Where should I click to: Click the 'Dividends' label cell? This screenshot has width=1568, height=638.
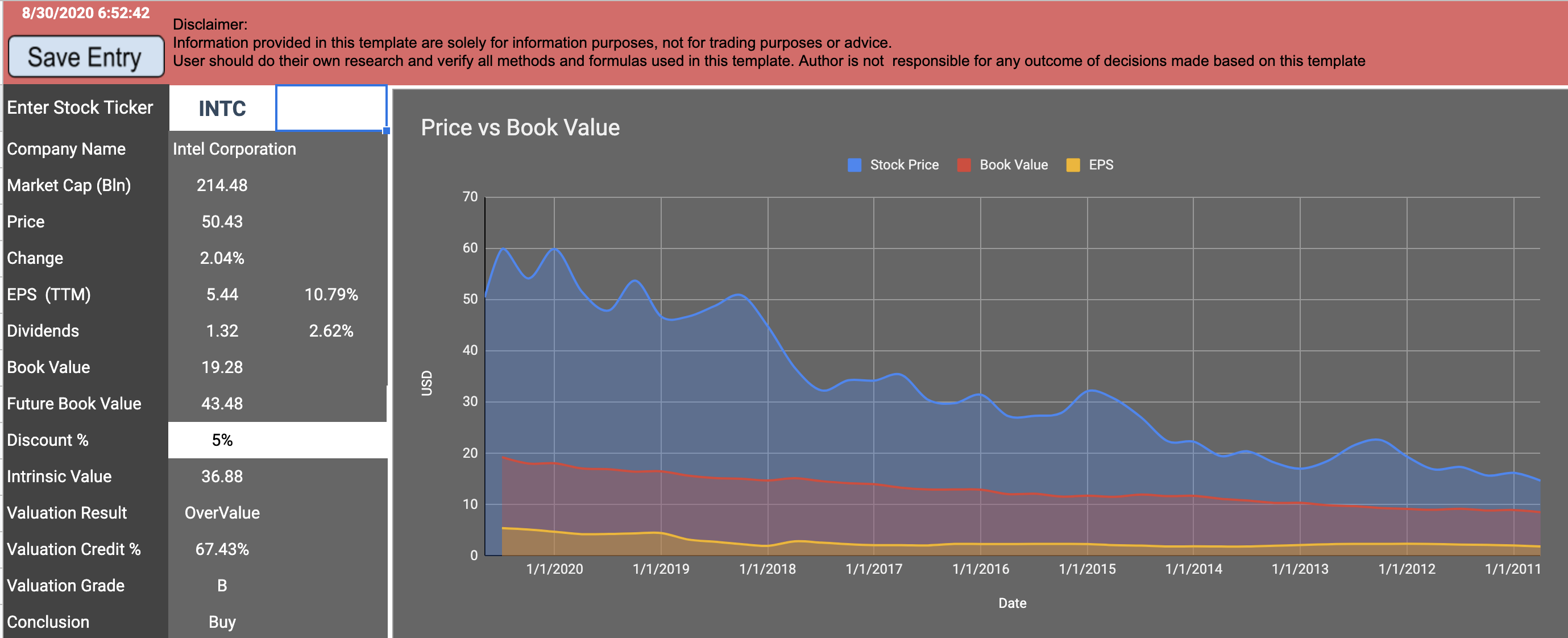click(86, 330)
